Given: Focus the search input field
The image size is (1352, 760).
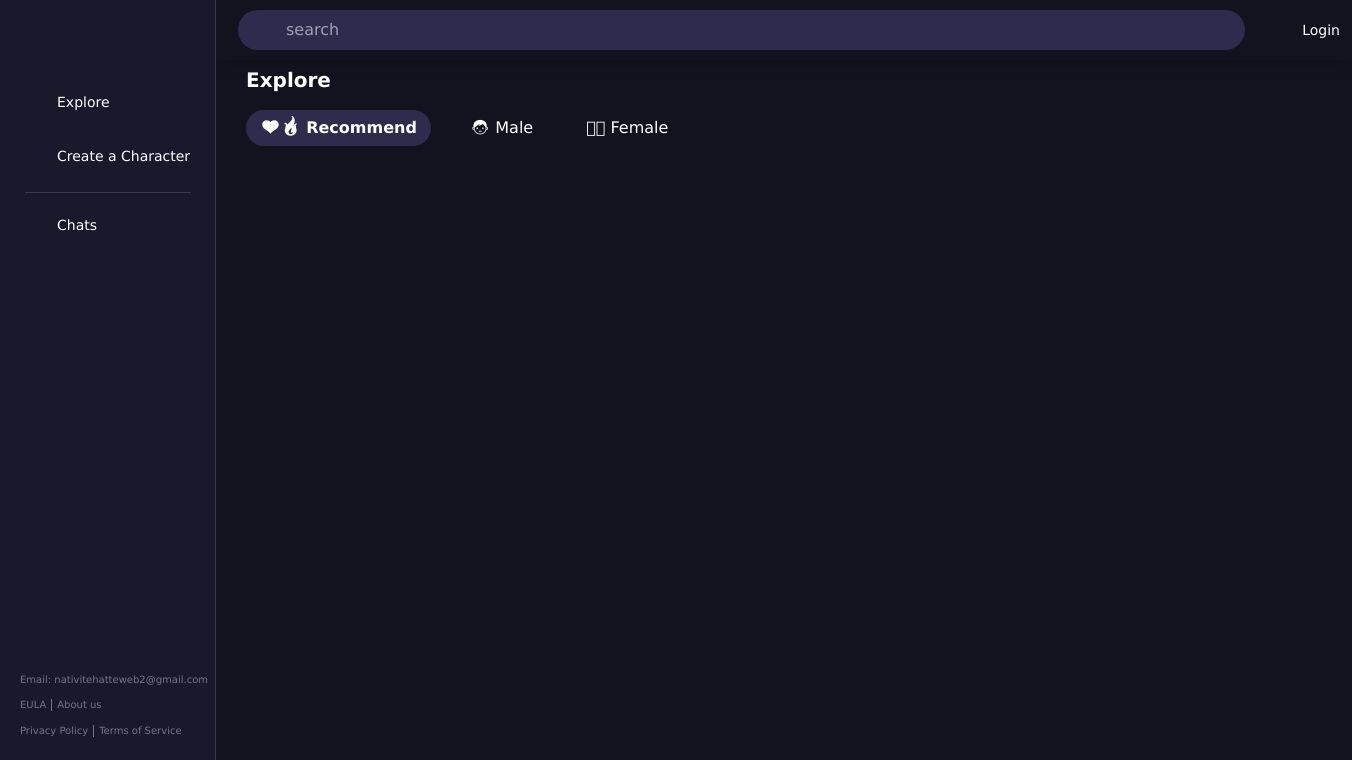Looking at the screenshot, I should 740,30.
